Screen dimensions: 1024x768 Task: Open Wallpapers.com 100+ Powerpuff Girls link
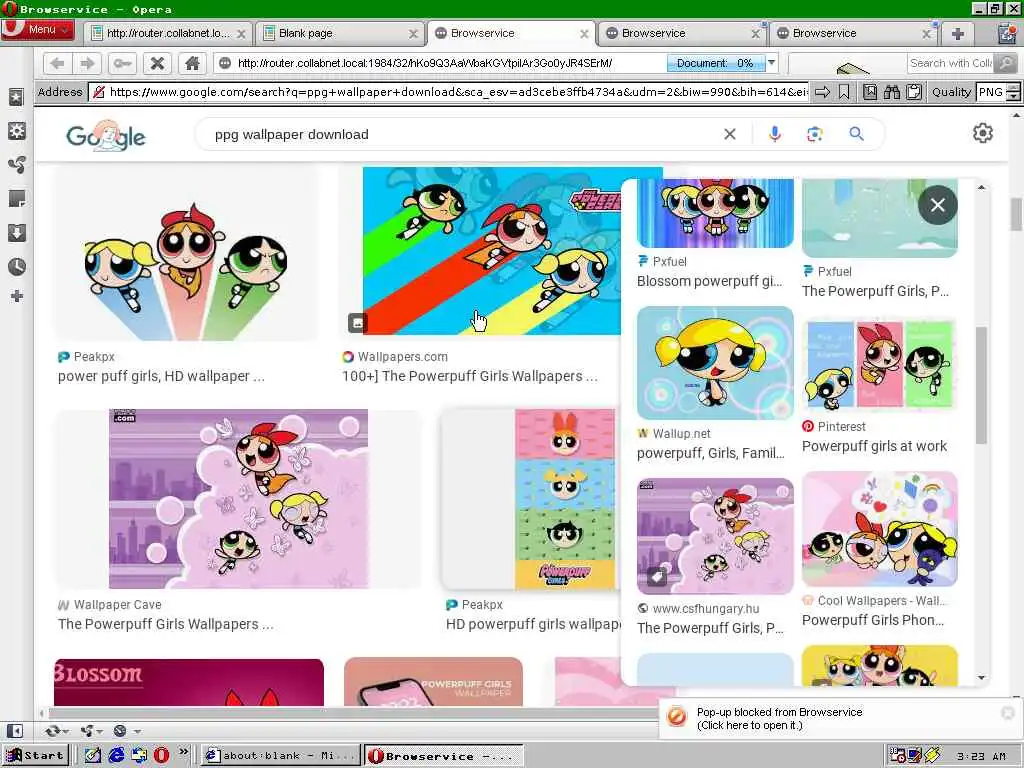[470, 376]
